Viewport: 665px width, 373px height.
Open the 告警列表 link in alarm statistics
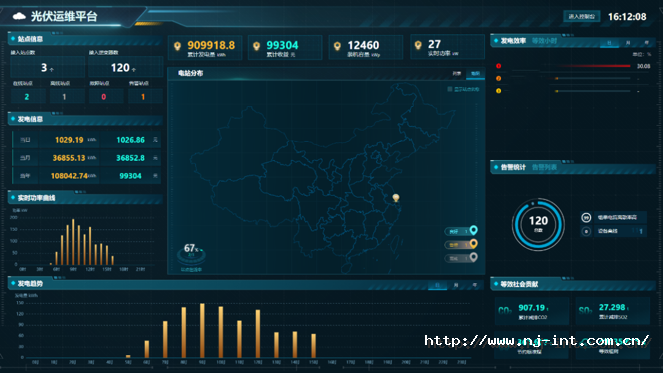click(544, 168)
